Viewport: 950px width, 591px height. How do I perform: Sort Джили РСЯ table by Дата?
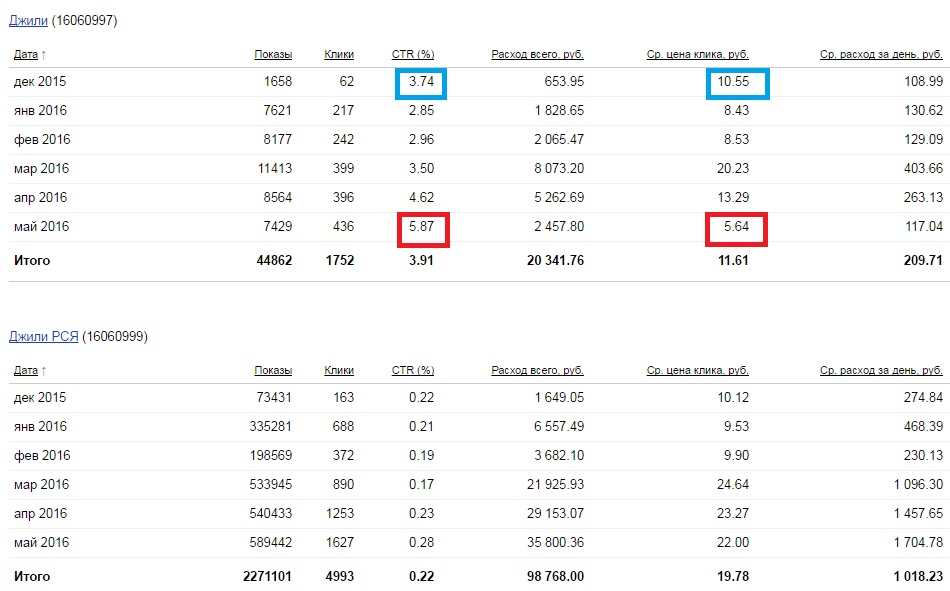[26, 371]
